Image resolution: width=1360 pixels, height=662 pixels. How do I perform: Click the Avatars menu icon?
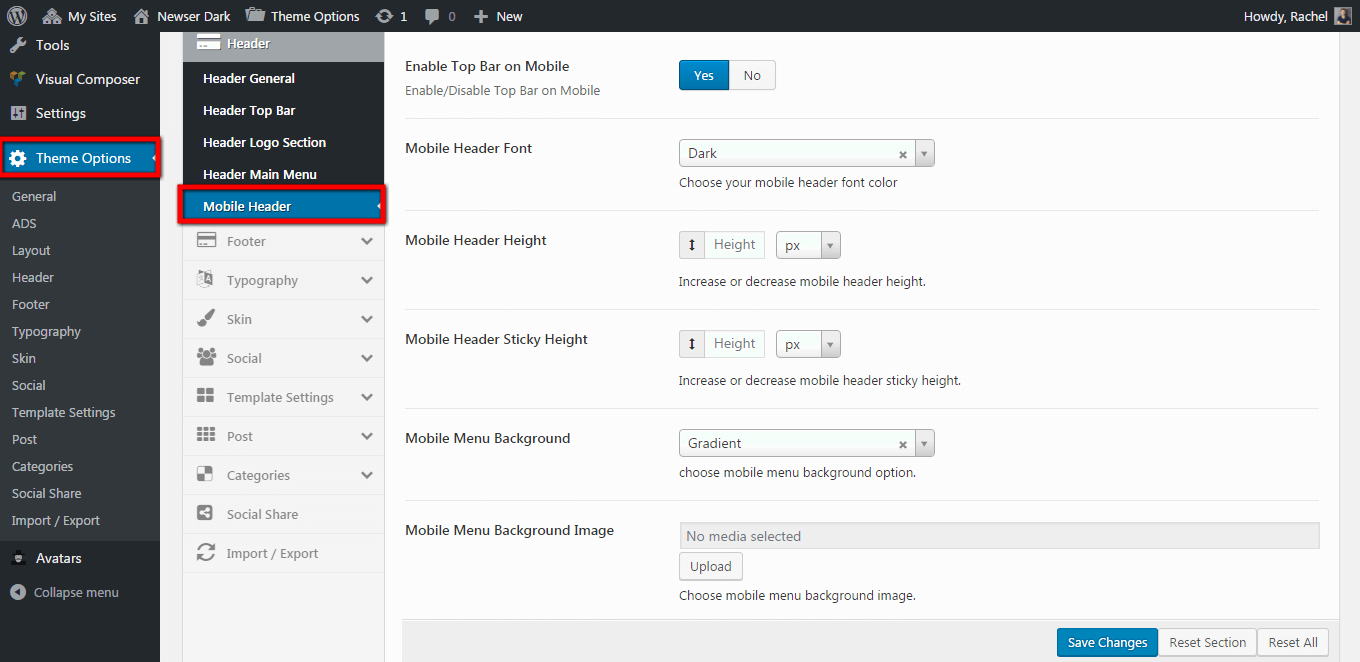coord(17,558)
